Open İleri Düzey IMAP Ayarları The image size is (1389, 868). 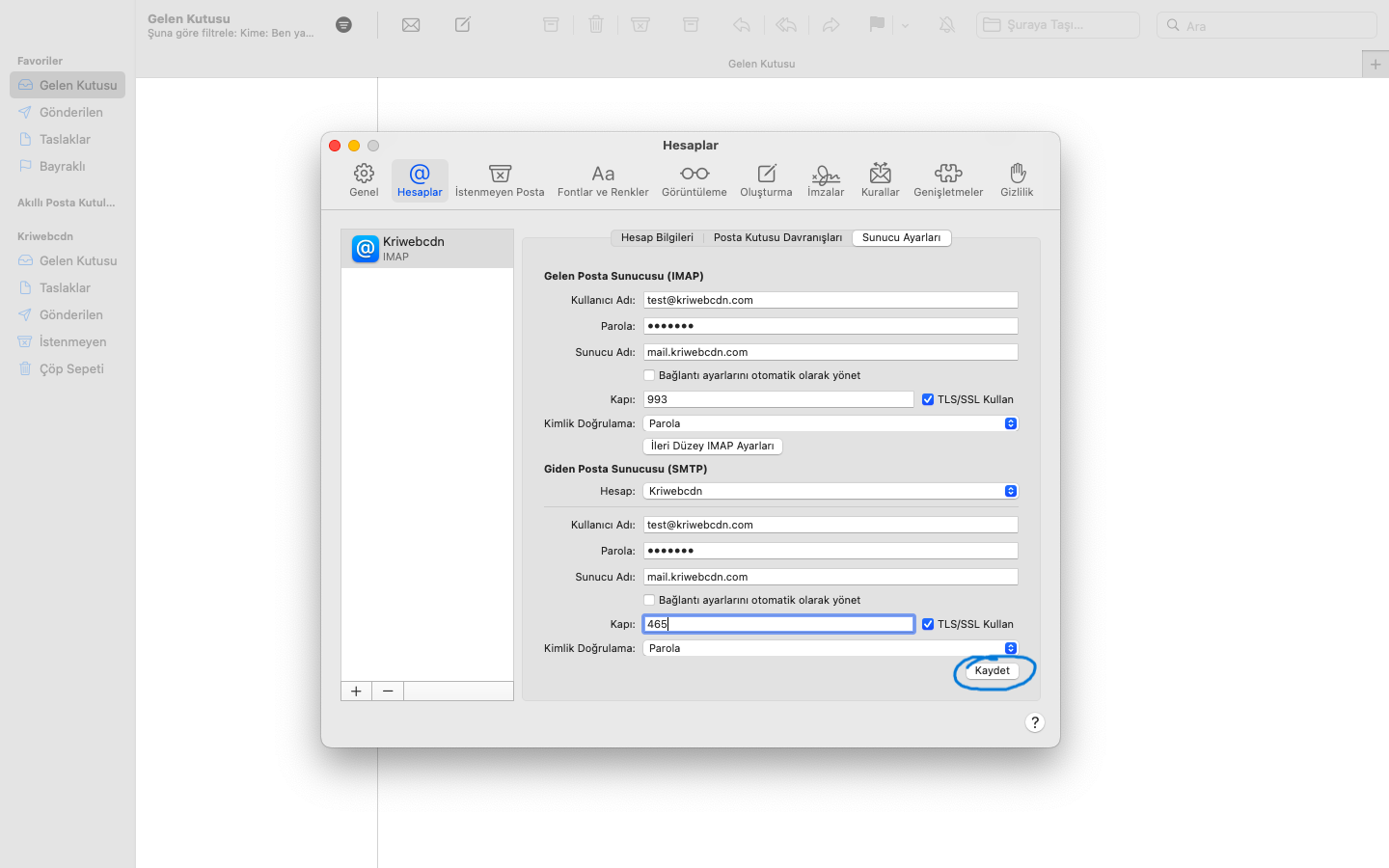(712, 446)
